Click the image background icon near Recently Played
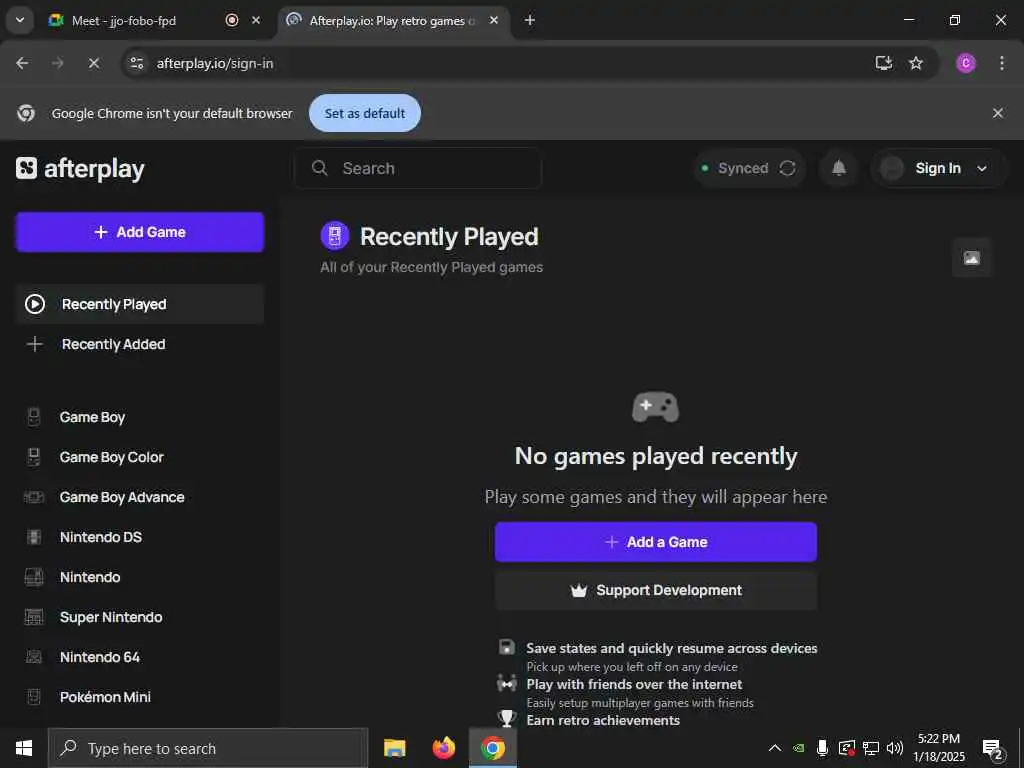This screenshot has width=1024, height=768. (x=972, y=258)
